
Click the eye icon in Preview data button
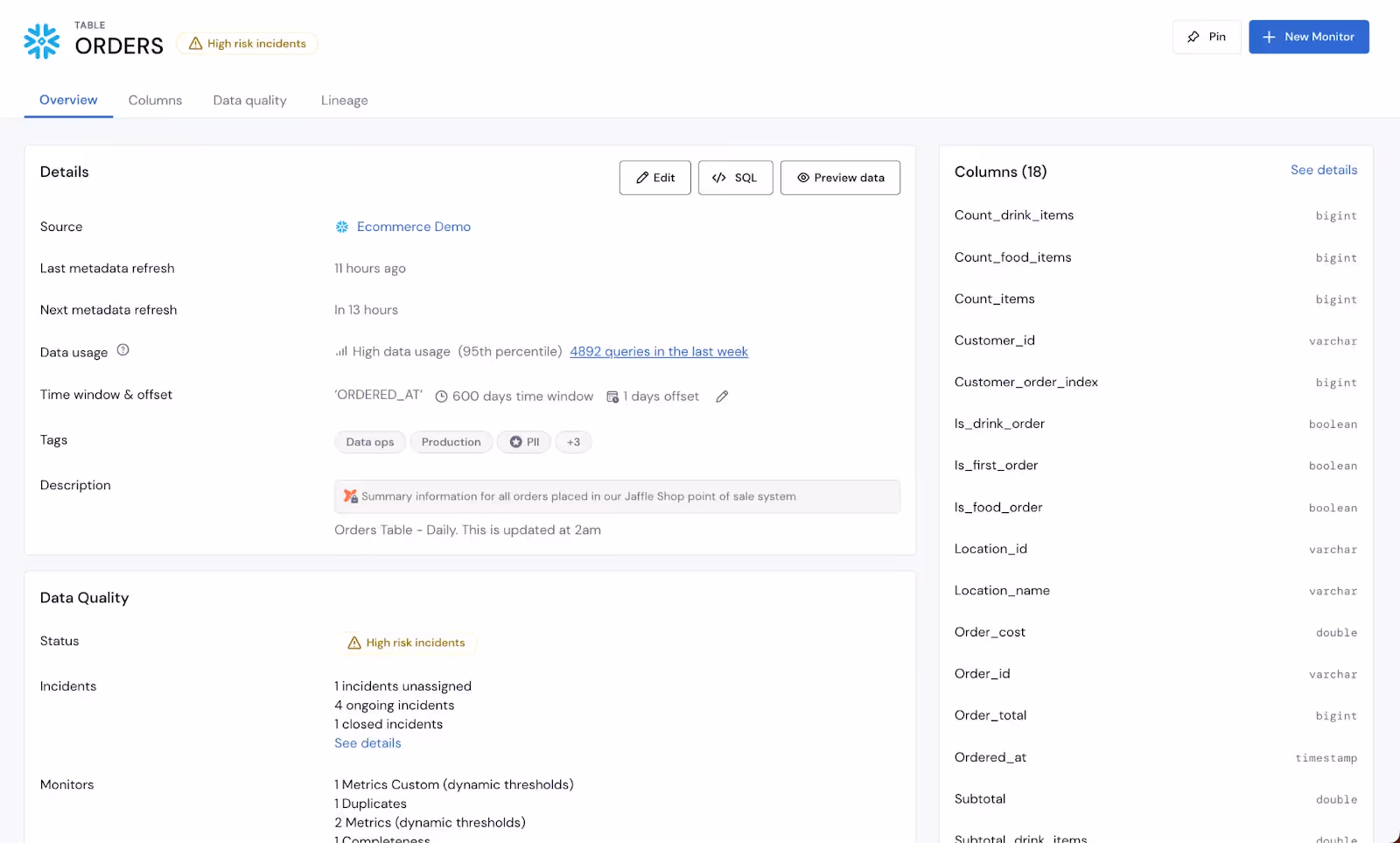coord(803,178)
